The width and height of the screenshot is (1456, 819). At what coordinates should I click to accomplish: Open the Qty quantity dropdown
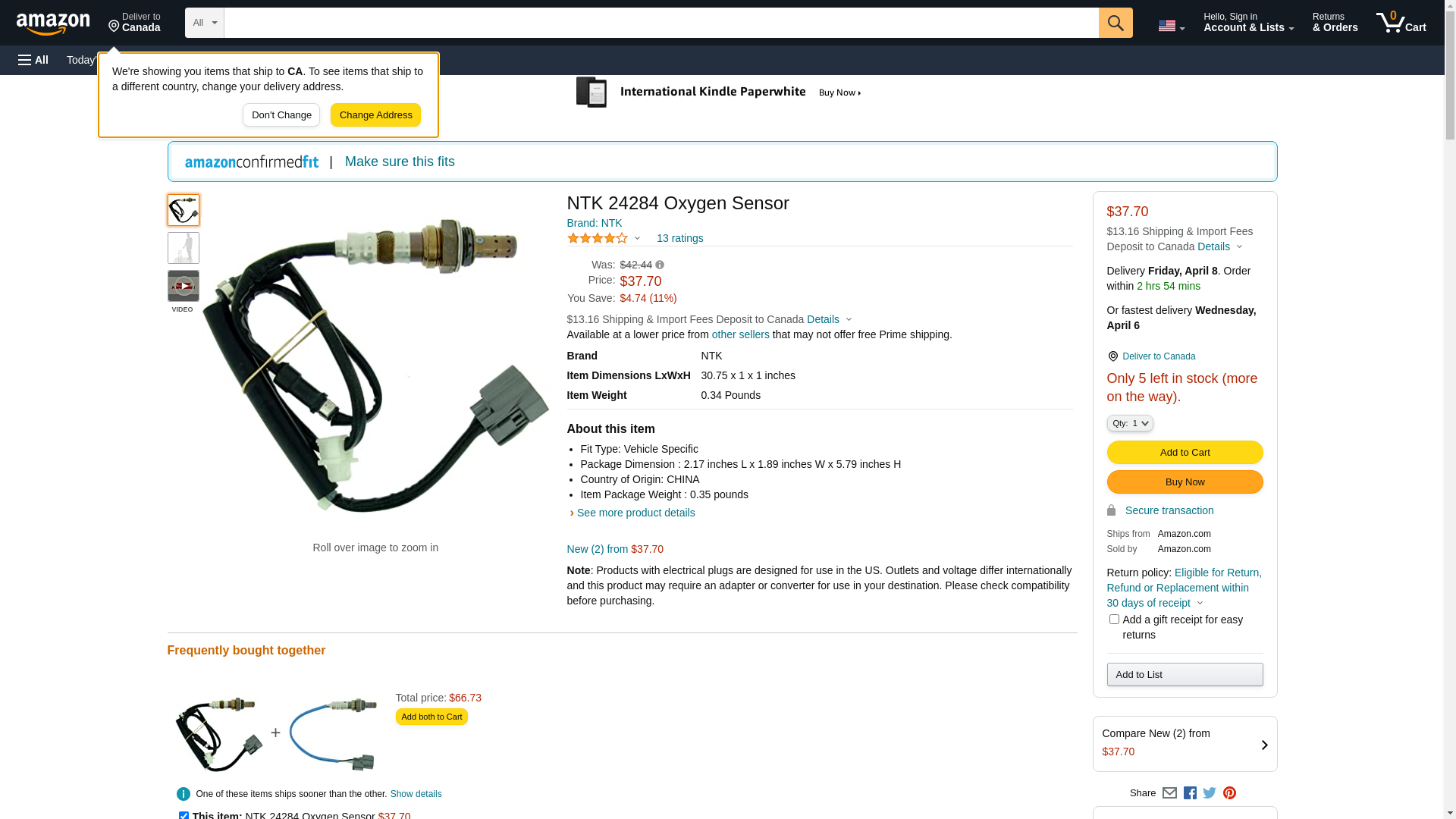(x=1129, y=423)
